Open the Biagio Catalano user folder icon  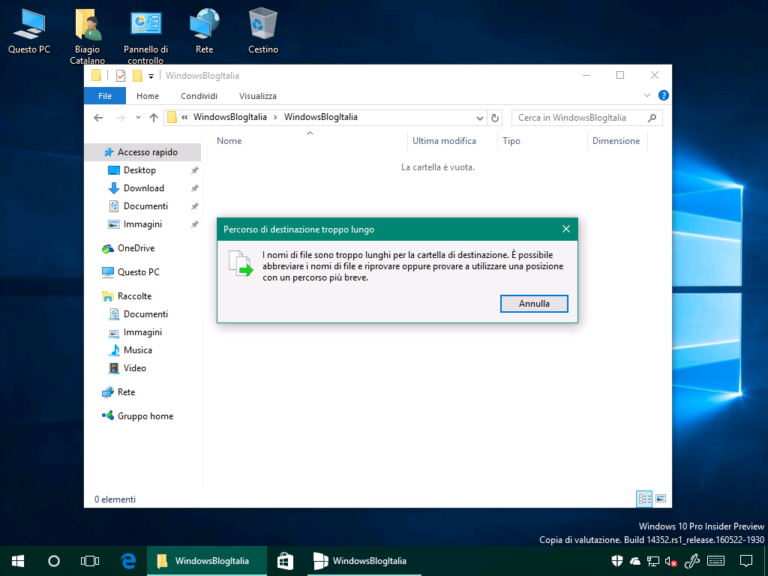click(87, 36)
